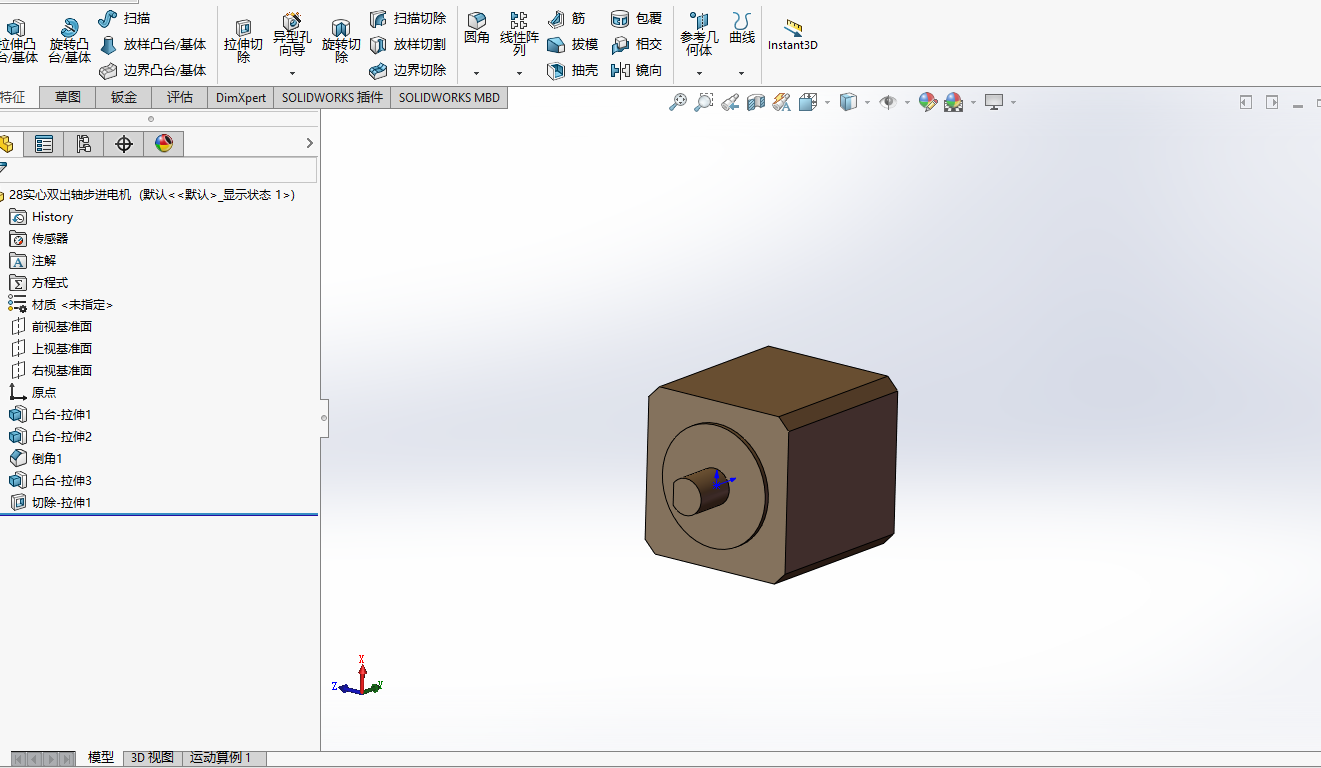Expand the dropdown arrow under Curves (曲线)
1321x768 pixels.
(x=741, y=73)
